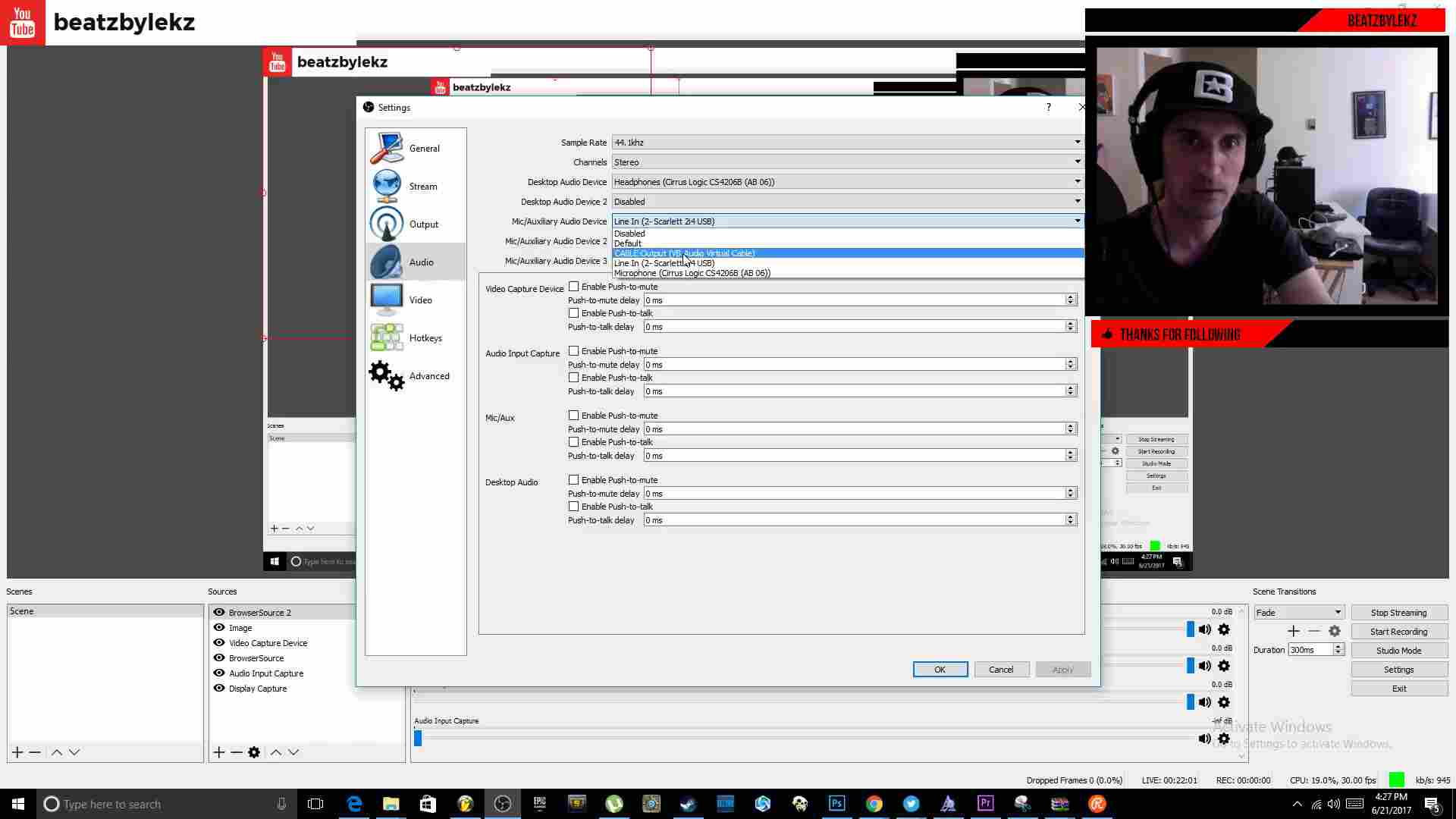The image size is (1456, 819).
Task: Choose Microphone Cirrus Logic option
Action: point(848,273)
